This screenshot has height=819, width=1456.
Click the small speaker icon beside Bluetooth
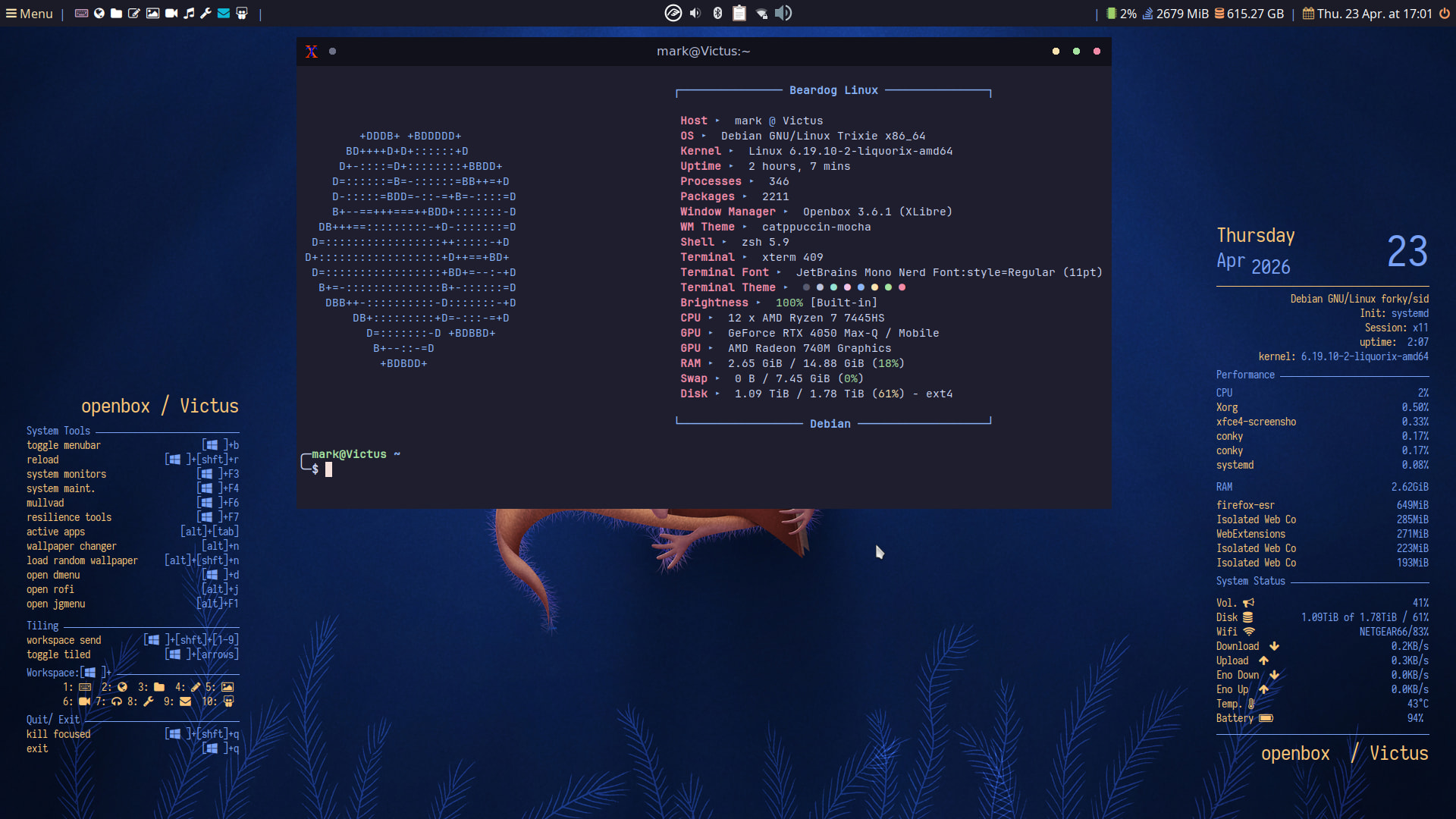click(x=695, y=13)
